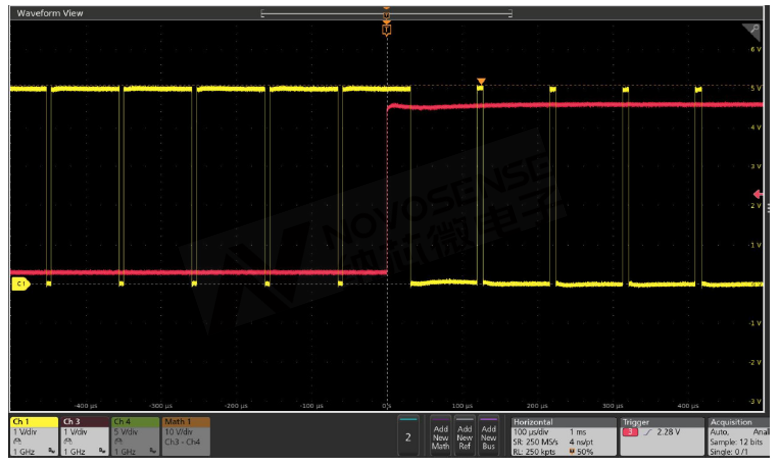
Task: Click the Waveform View title bar
Action: 50,13
